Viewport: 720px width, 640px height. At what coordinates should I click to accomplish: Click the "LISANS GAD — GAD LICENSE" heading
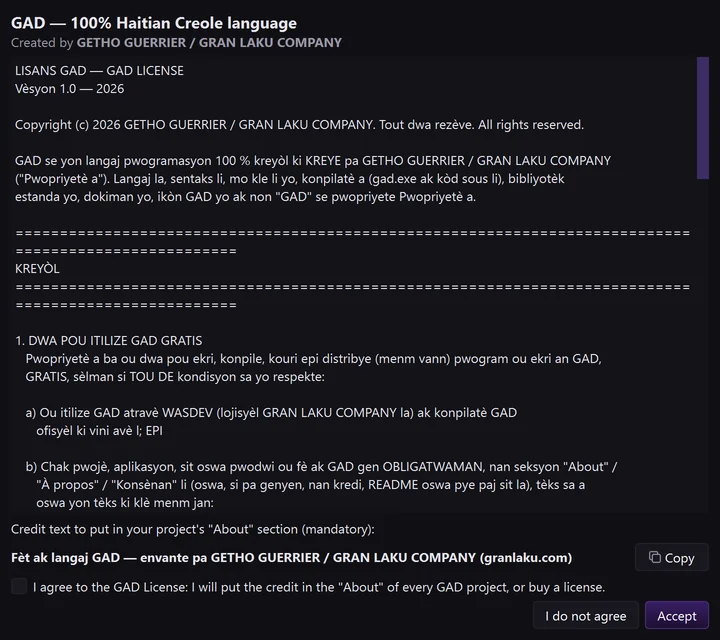[99, 71]
